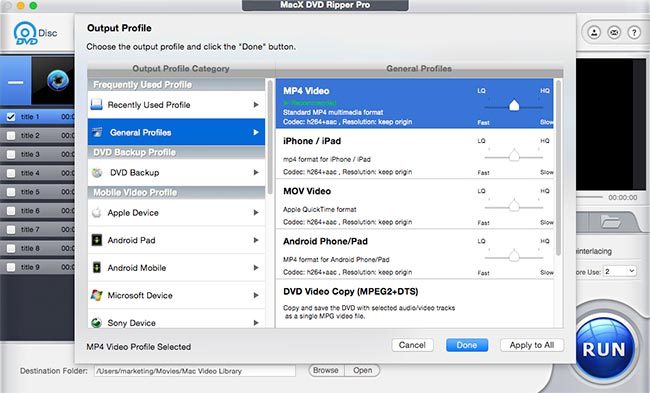The width and height of the screenshot is (650, 393).
Task: Click the user account icon
Action: 594,32
